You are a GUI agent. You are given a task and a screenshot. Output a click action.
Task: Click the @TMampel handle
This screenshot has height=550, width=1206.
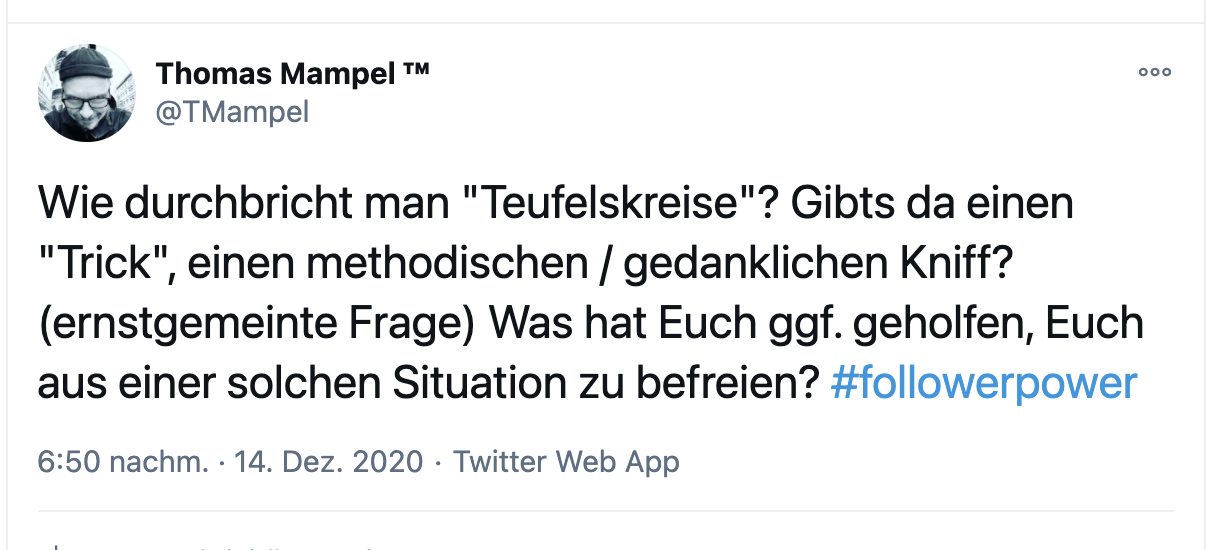[232, 112]
